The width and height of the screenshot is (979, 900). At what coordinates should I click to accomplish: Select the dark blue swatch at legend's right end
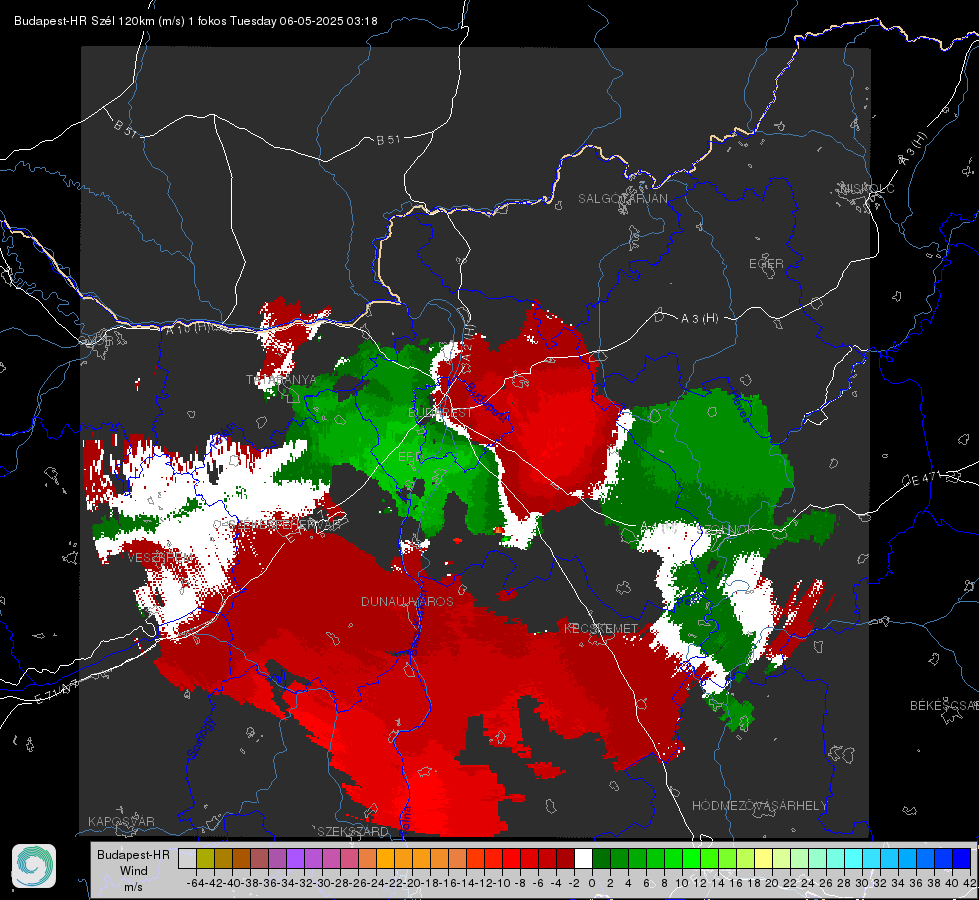point(962,859)
